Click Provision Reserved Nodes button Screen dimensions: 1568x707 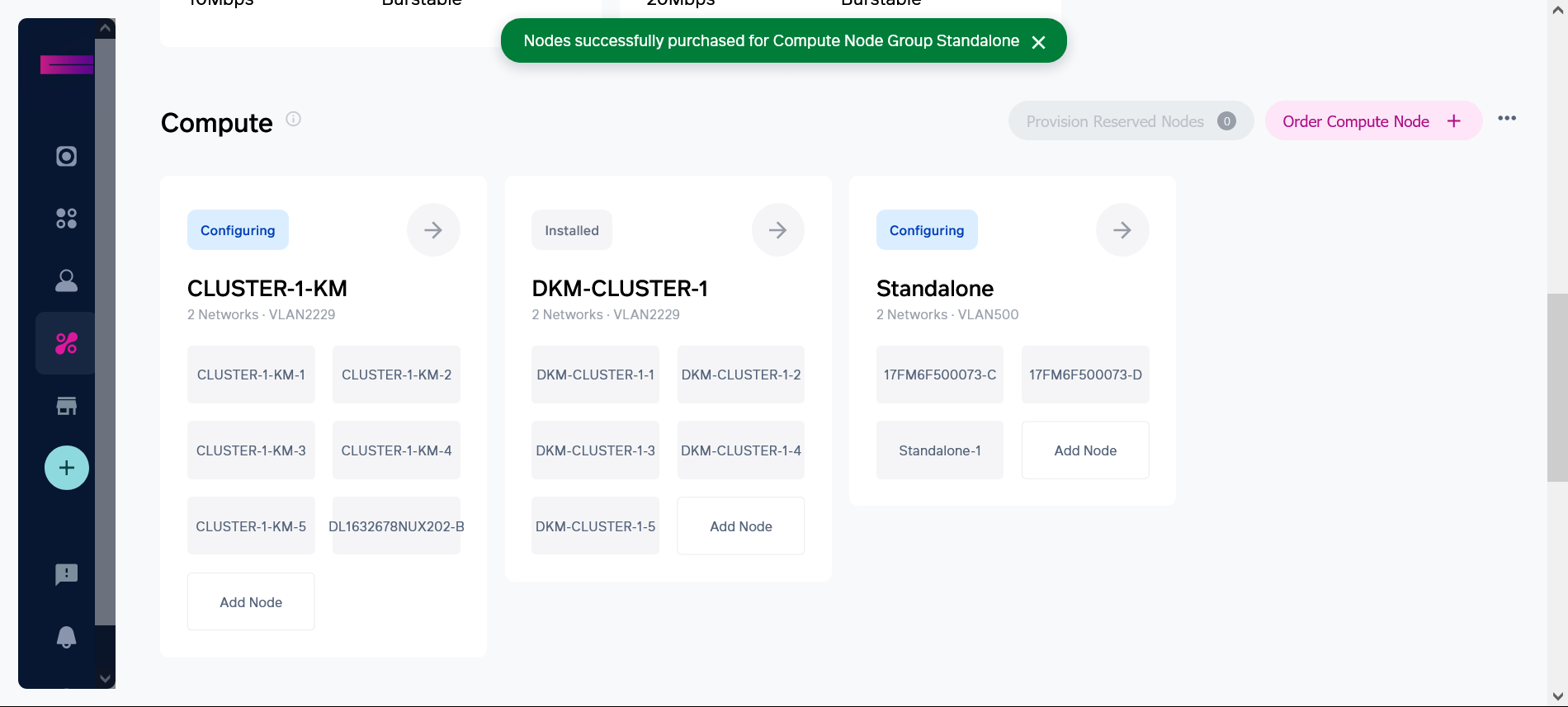(1131, 121)
